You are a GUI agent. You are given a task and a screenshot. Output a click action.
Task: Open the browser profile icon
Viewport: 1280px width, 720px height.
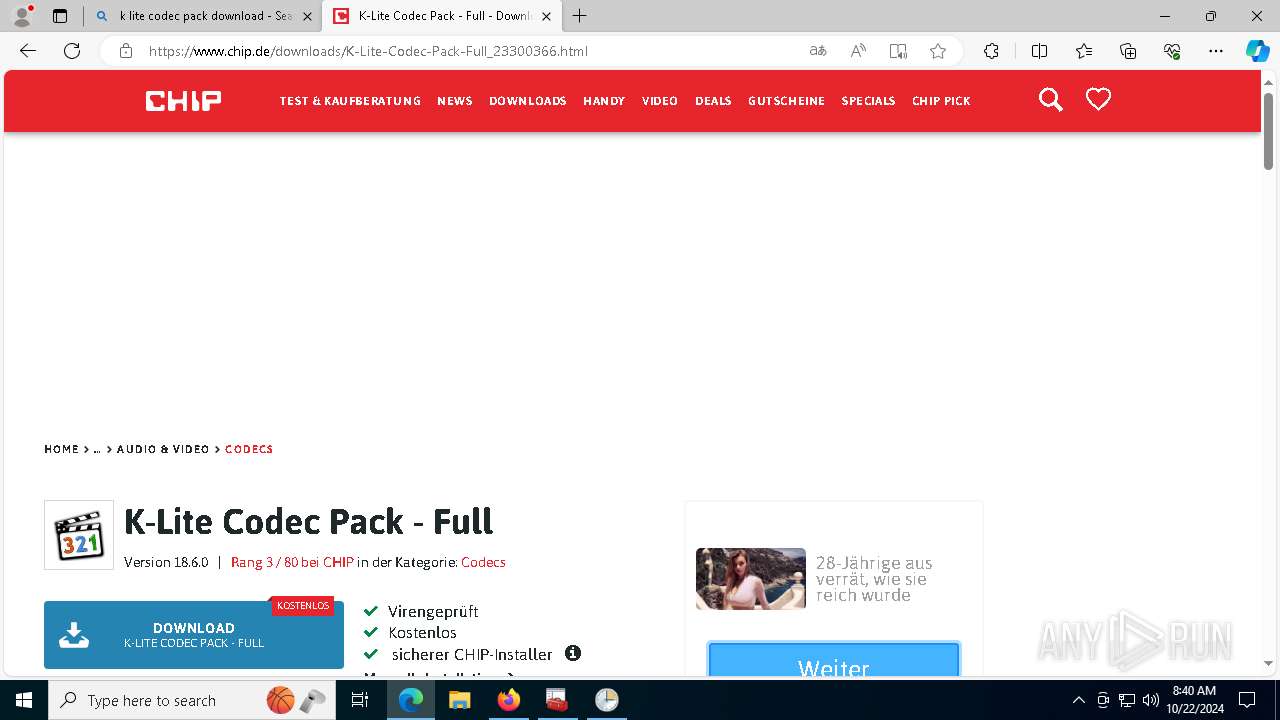coord(22,16)
